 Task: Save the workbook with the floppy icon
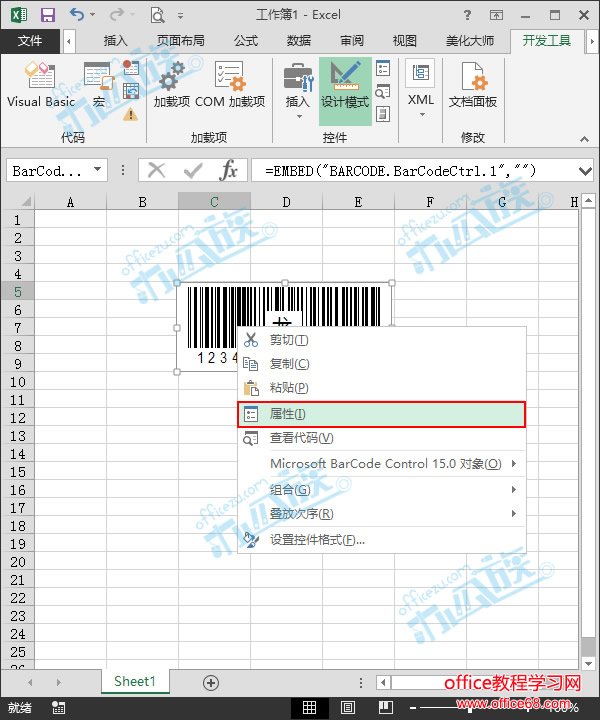tap(48, 15)
